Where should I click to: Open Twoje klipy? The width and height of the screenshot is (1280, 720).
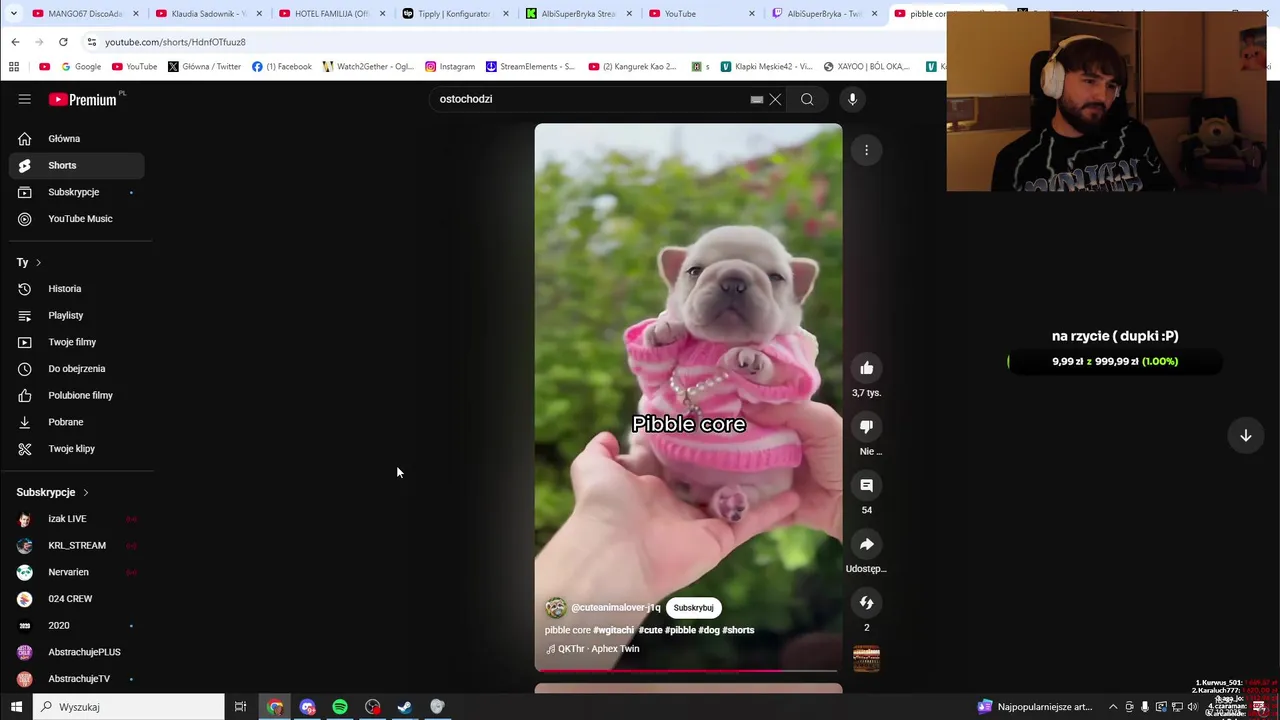coord(76,449)
